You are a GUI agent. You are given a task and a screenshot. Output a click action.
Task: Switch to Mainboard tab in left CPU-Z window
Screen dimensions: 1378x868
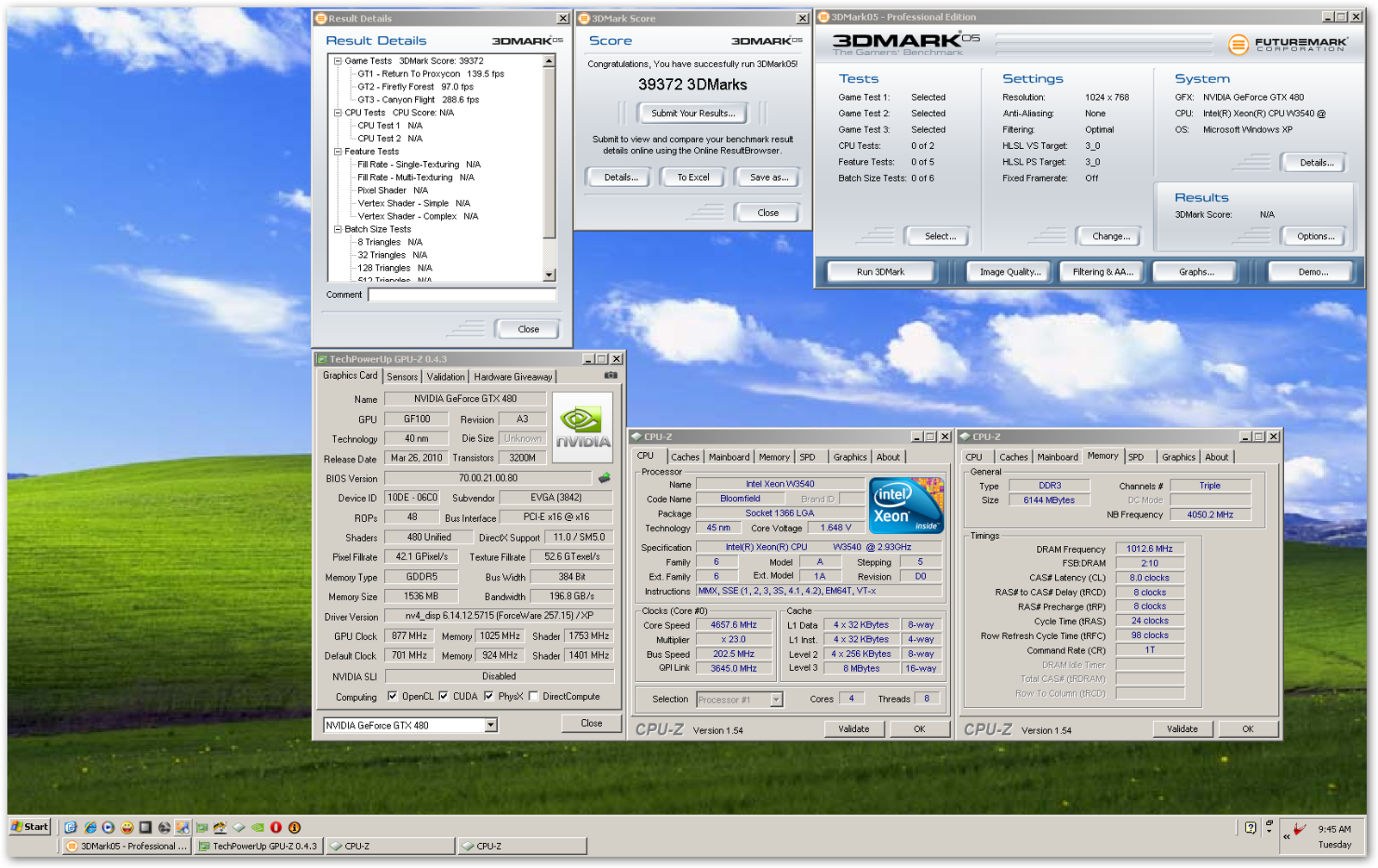coord(729,457)
